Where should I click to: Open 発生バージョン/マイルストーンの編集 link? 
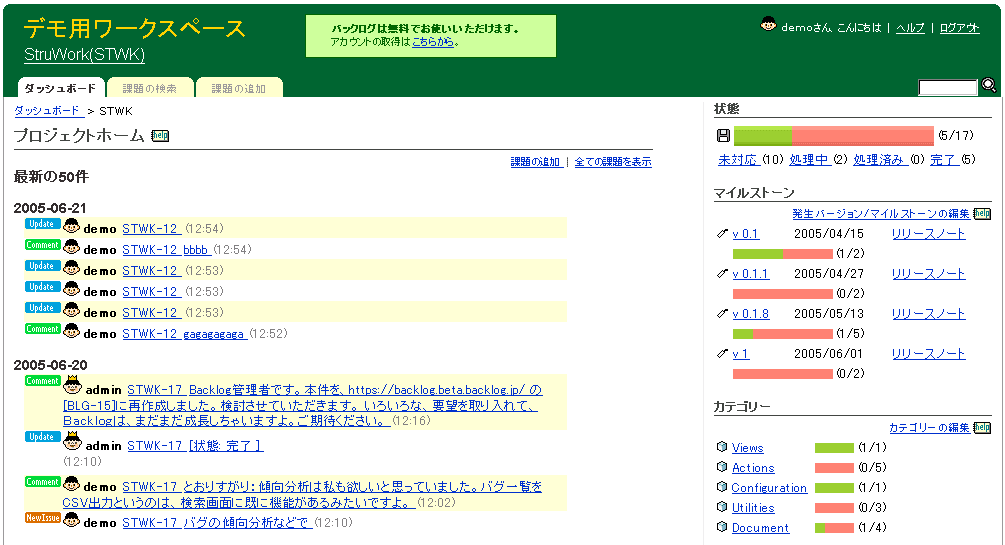click(x=881, y=214)
